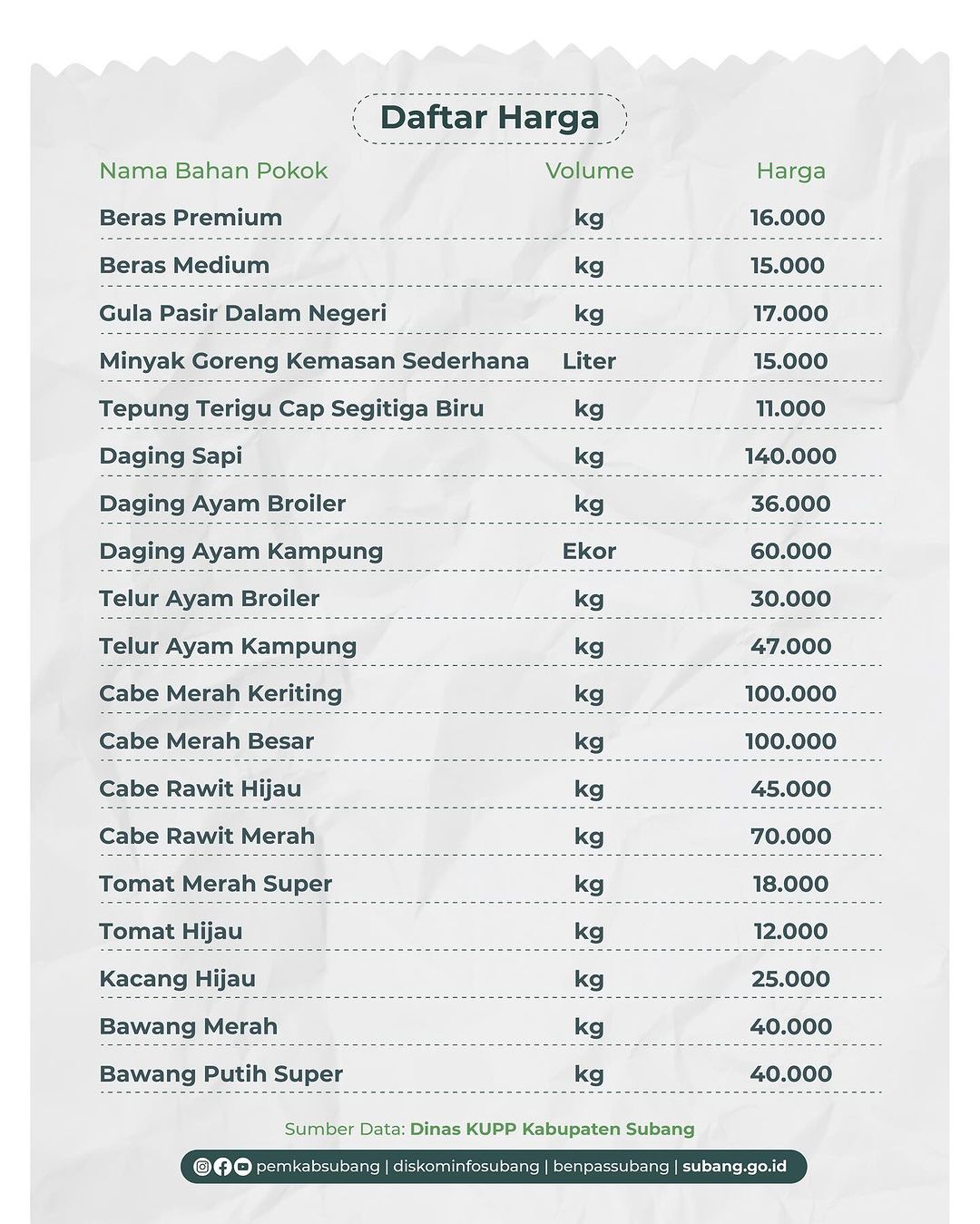980x1224 pixels.
Task: Click the benpassubang handle
Action: [611, 1166]
